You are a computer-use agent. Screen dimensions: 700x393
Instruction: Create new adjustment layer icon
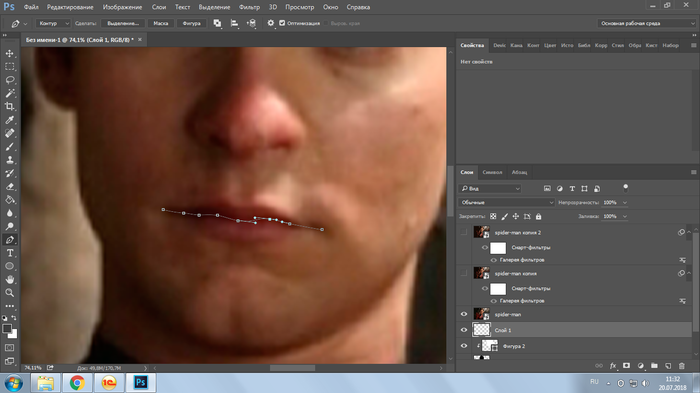(x=641, y=366)
